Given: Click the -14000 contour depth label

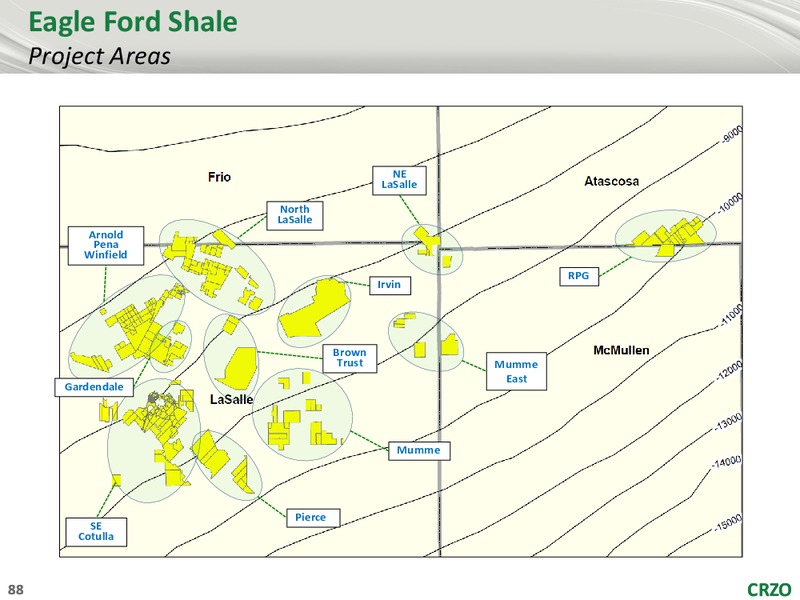Looking at the screenshot, I should point(727,462).
